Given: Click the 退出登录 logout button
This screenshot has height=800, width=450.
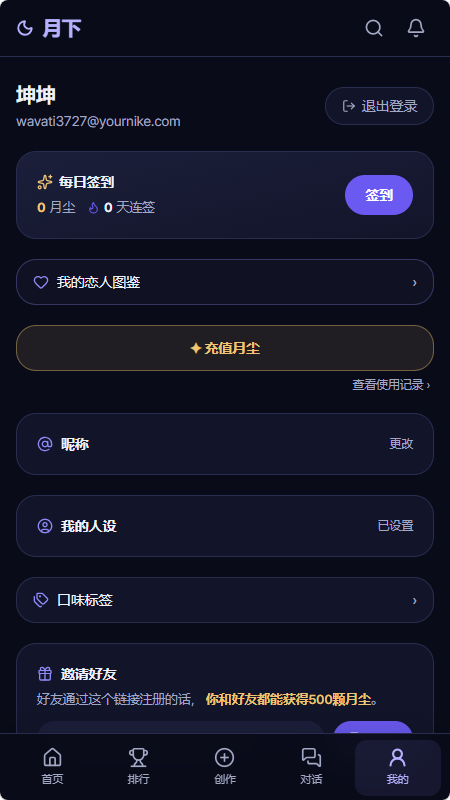Looking at the screenshot, I should click(x=379, y=106).
